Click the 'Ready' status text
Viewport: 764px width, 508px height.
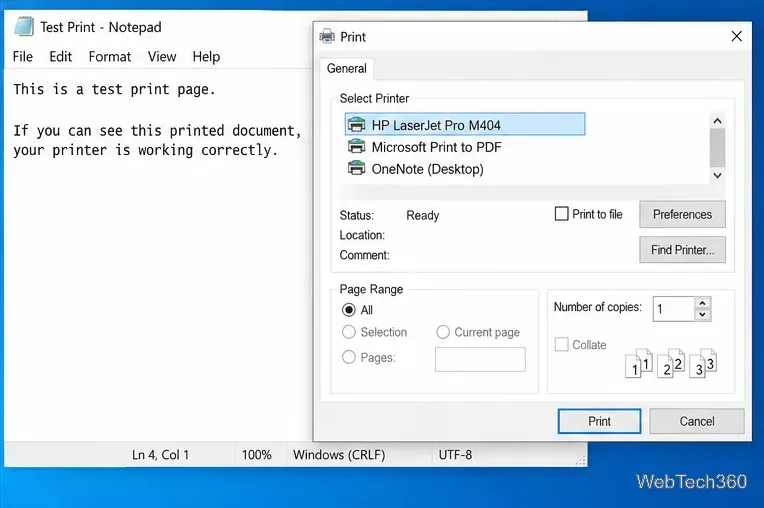(x=422, y=215)
